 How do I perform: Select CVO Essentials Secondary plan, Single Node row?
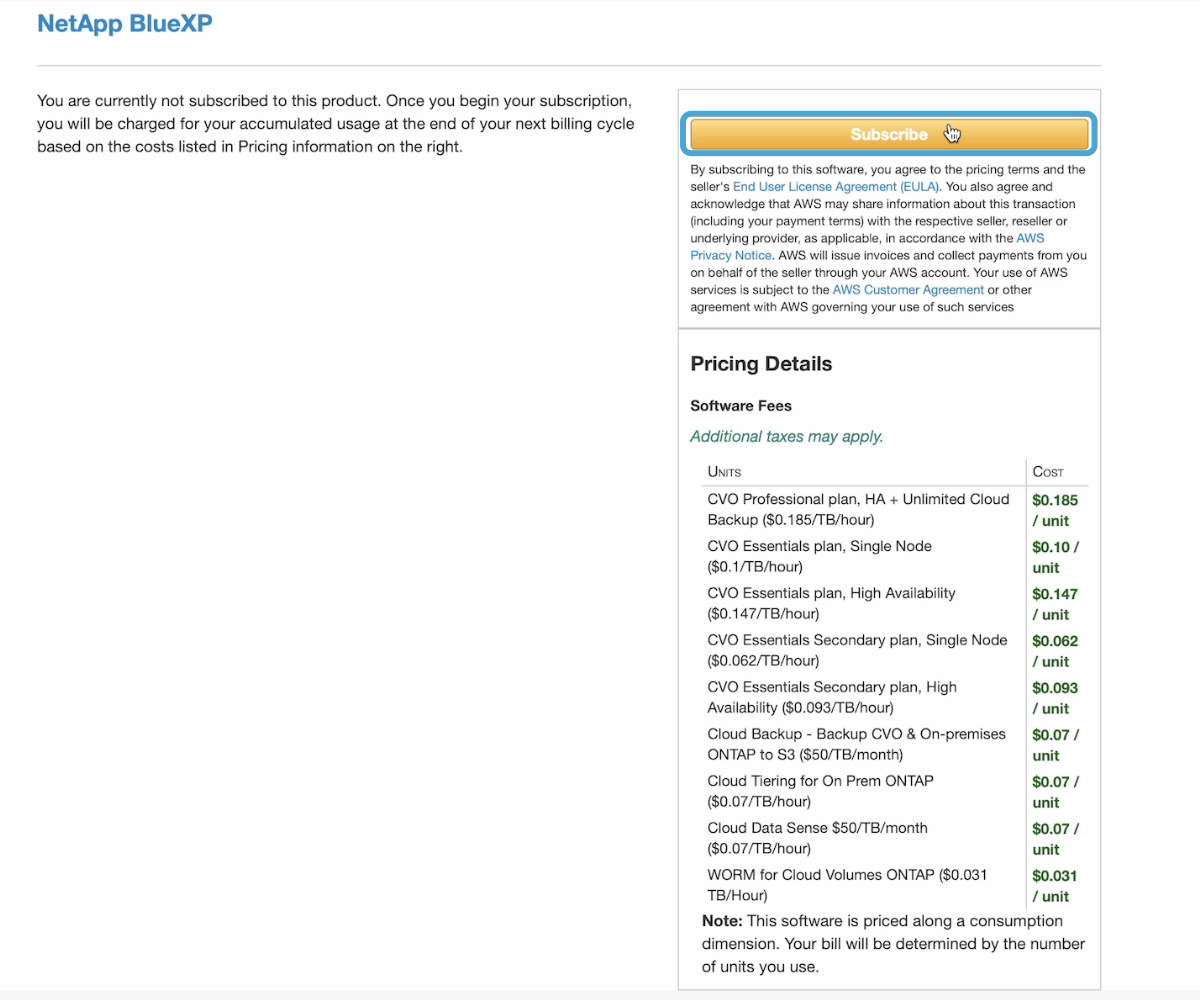[857, 651]
